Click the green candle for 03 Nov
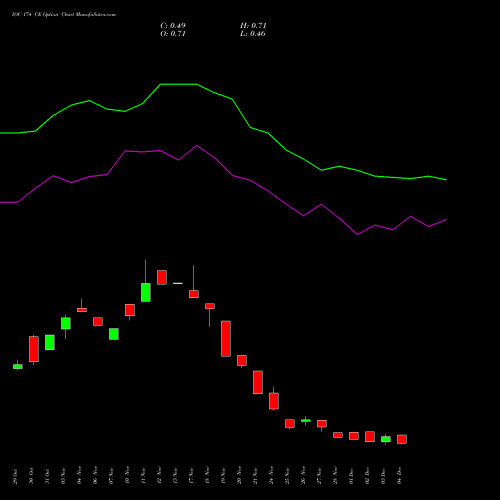Screen dimensions: 500x500 pyautogui.click(x=66, y=323)
